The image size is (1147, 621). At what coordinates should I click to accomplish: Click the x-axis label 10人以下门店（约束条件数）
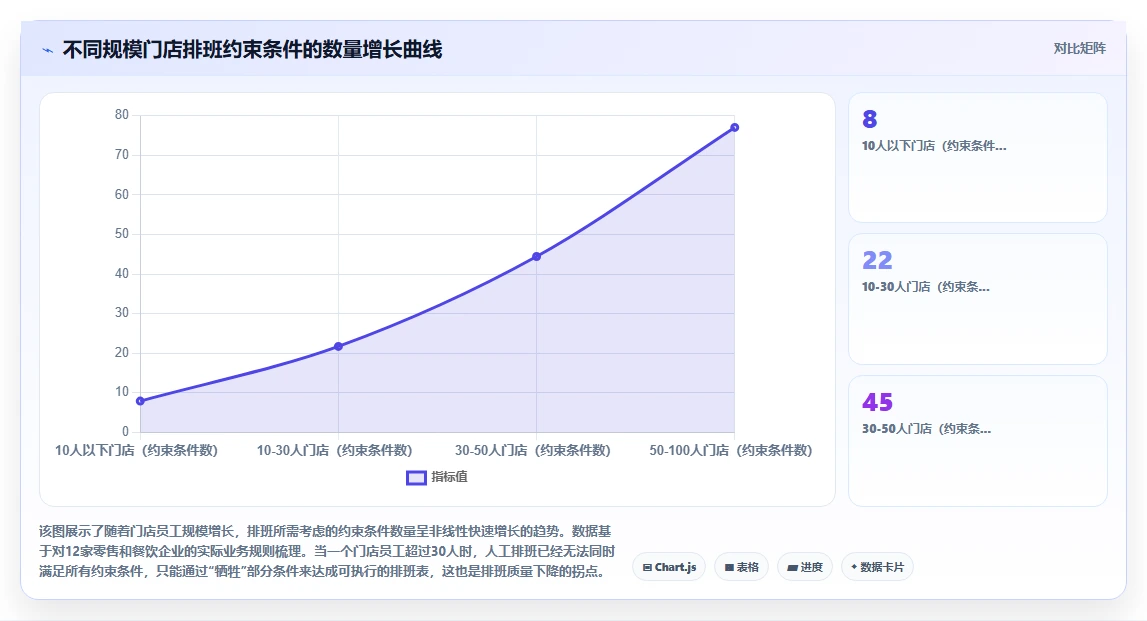(x=136, y=451)
